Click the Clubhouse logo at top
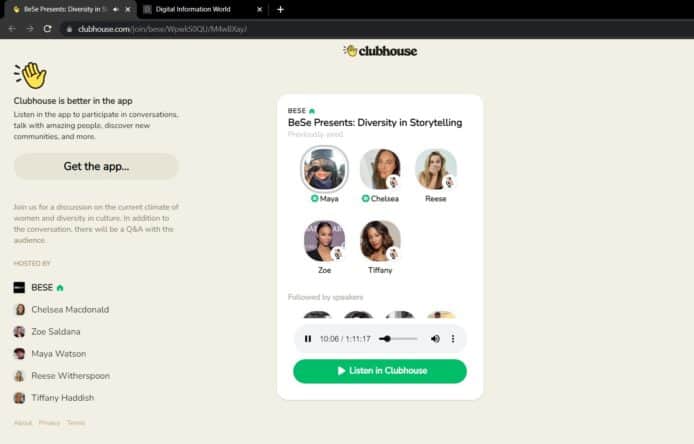 click(x=380, y=51)
